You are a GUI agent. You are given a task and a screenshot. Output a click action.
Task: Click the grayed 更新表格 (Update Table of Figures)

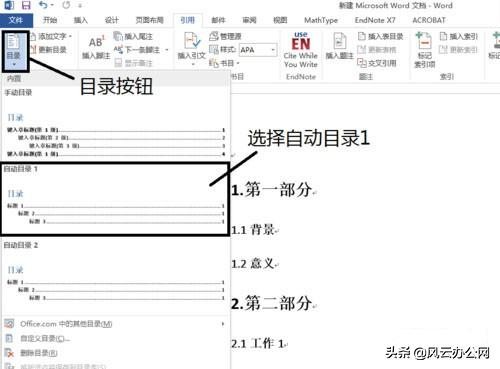click(377, 50)
